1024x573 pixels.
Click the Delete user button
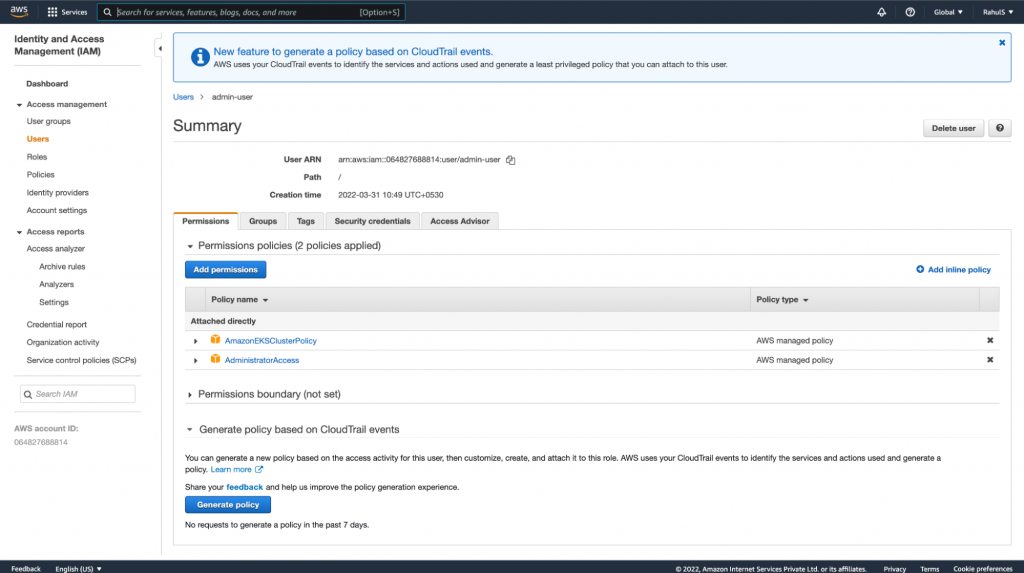pos(953,128)
